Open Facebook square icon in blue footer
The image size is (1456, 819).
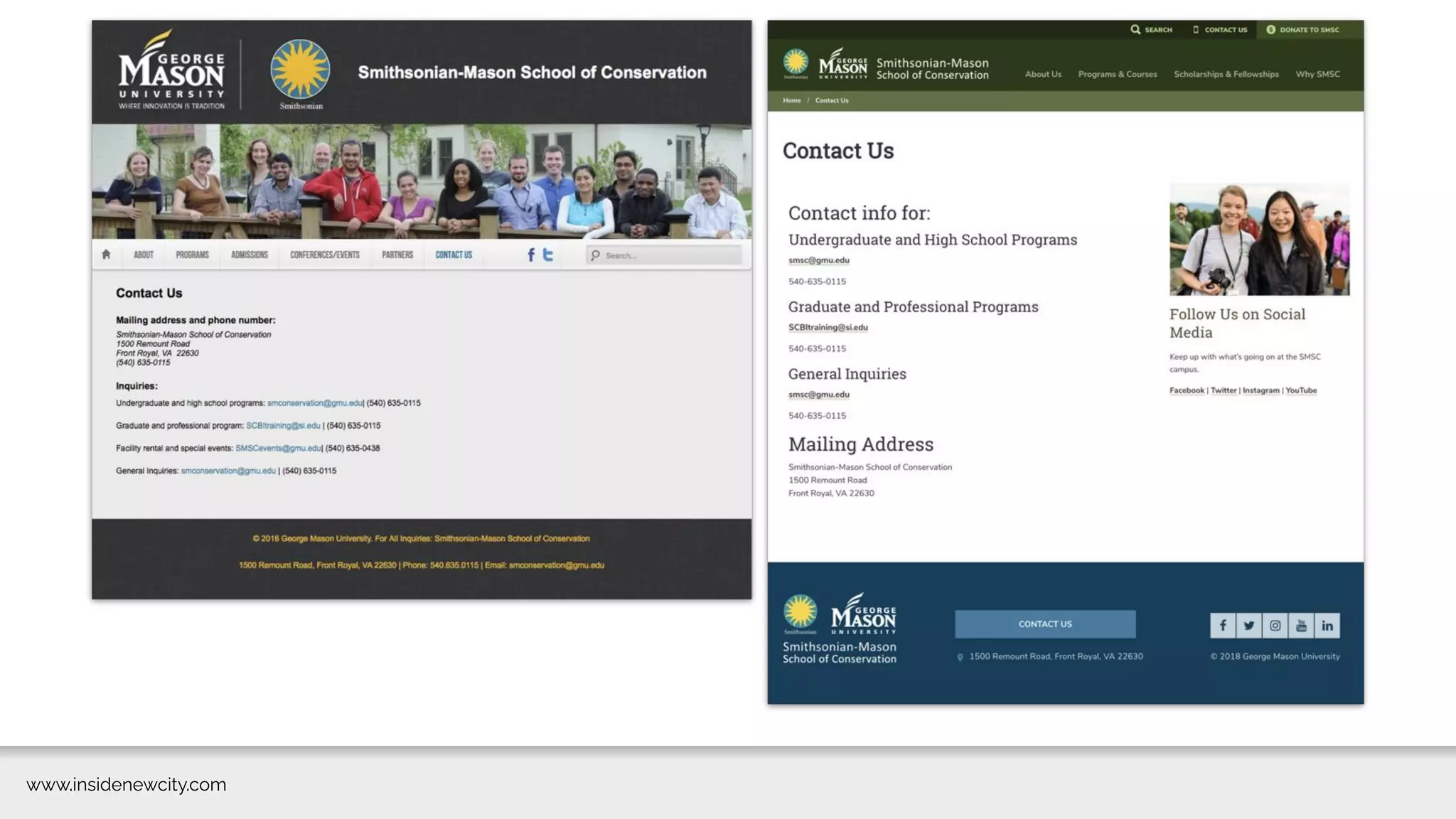[1223, 626]
